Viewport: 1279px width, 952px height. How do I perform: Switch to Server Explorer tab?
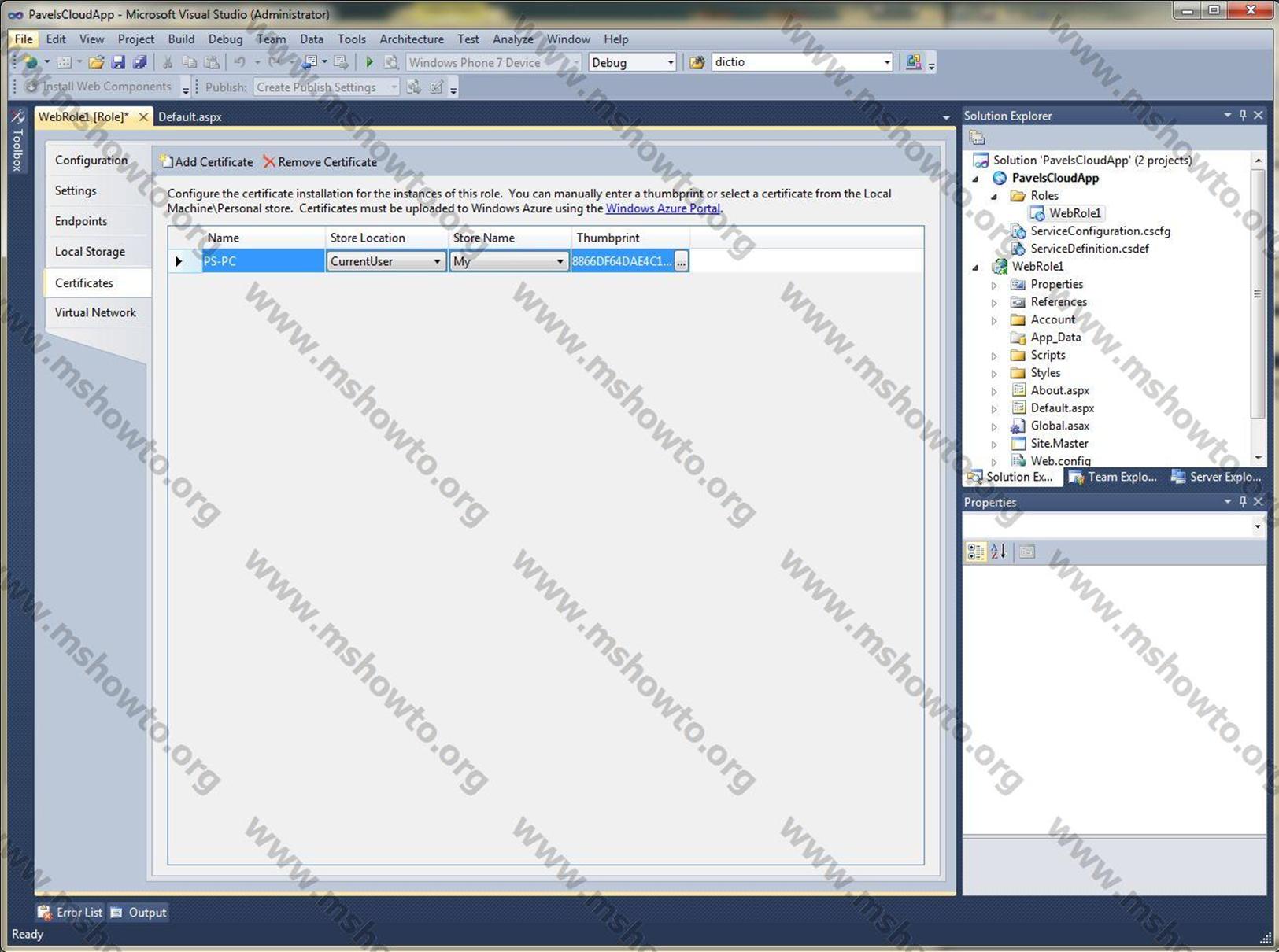coord(1216,477)
